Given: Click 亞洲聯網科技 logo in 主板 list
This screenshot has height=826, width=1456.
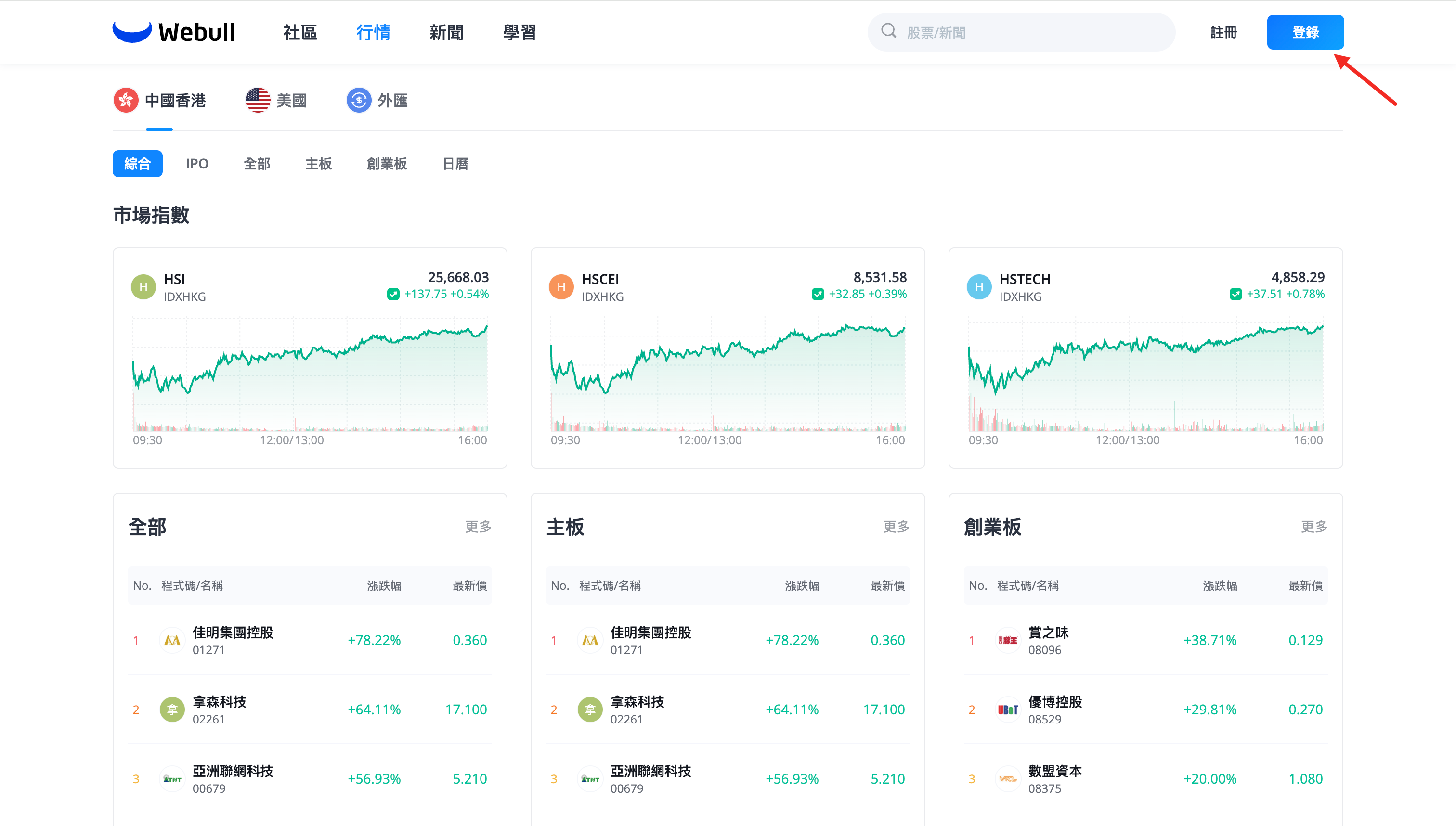Looking at the screenshot, I should point(590,779).
